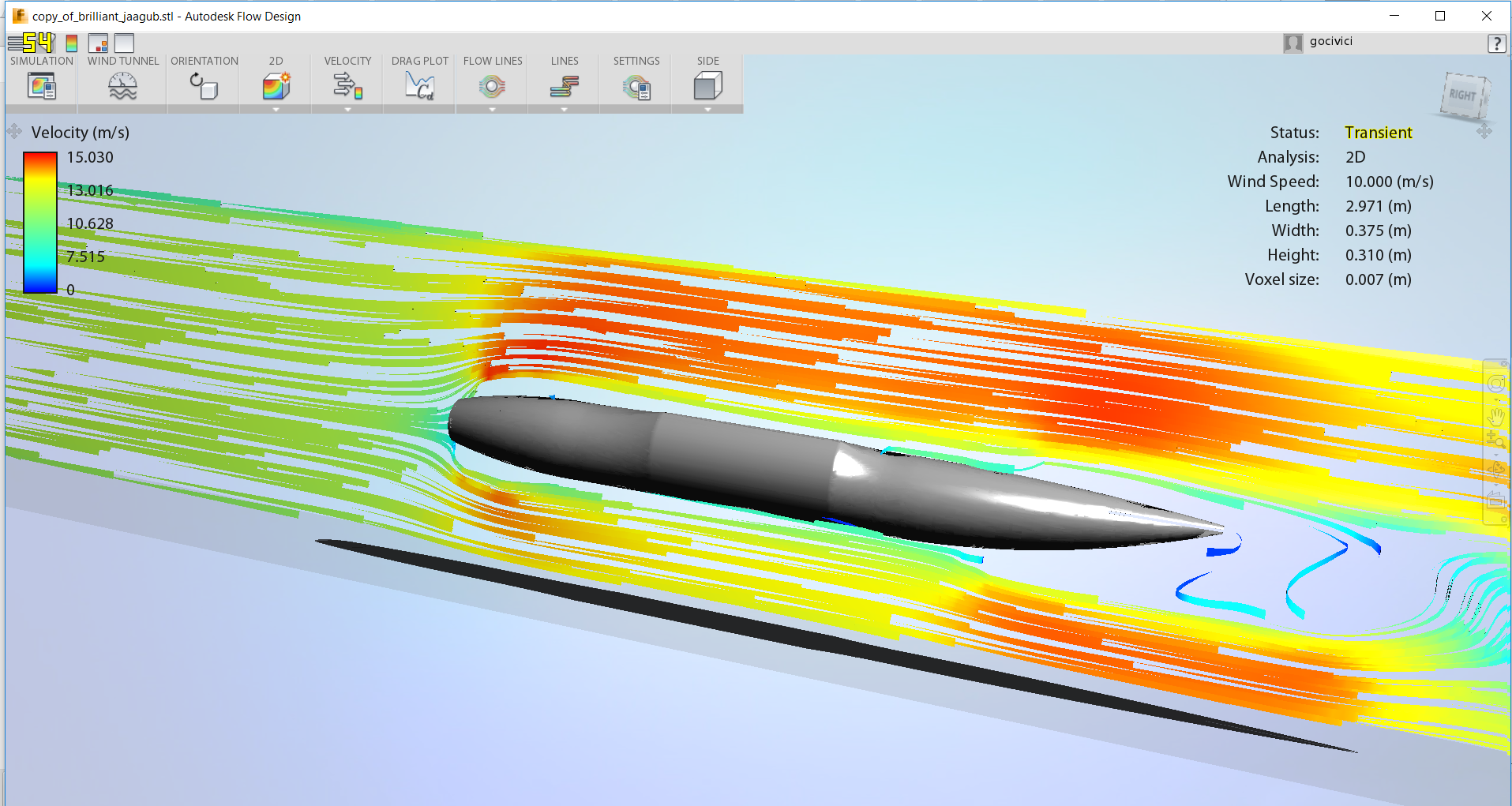Select the Wind Tunnel tool
1512x806 pixels.
click(x=122, y=85)
